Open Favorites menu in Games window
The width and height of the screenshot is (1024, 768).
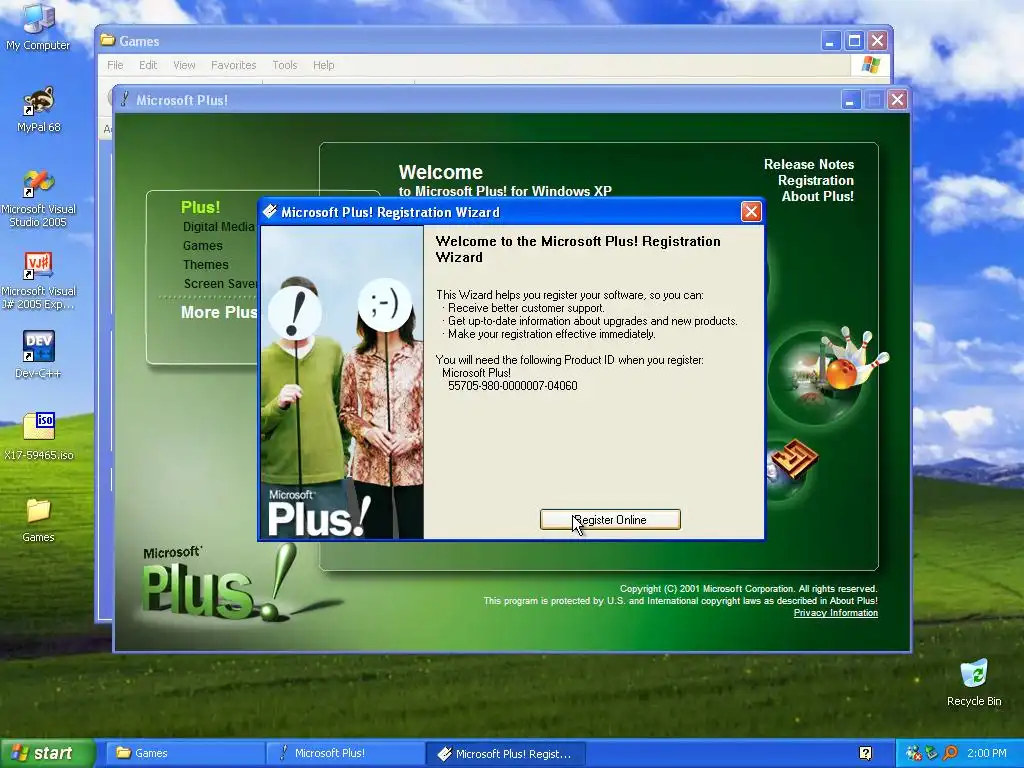coord(233,65)
